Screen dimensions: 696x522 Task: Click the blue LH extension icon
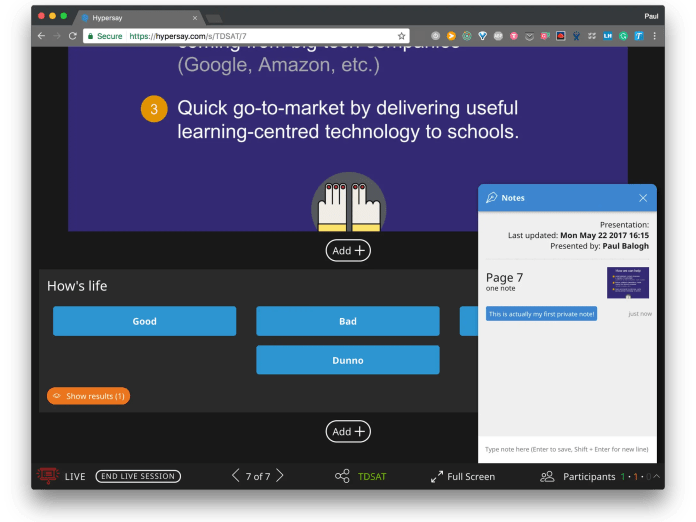click(x=607, y=36)
